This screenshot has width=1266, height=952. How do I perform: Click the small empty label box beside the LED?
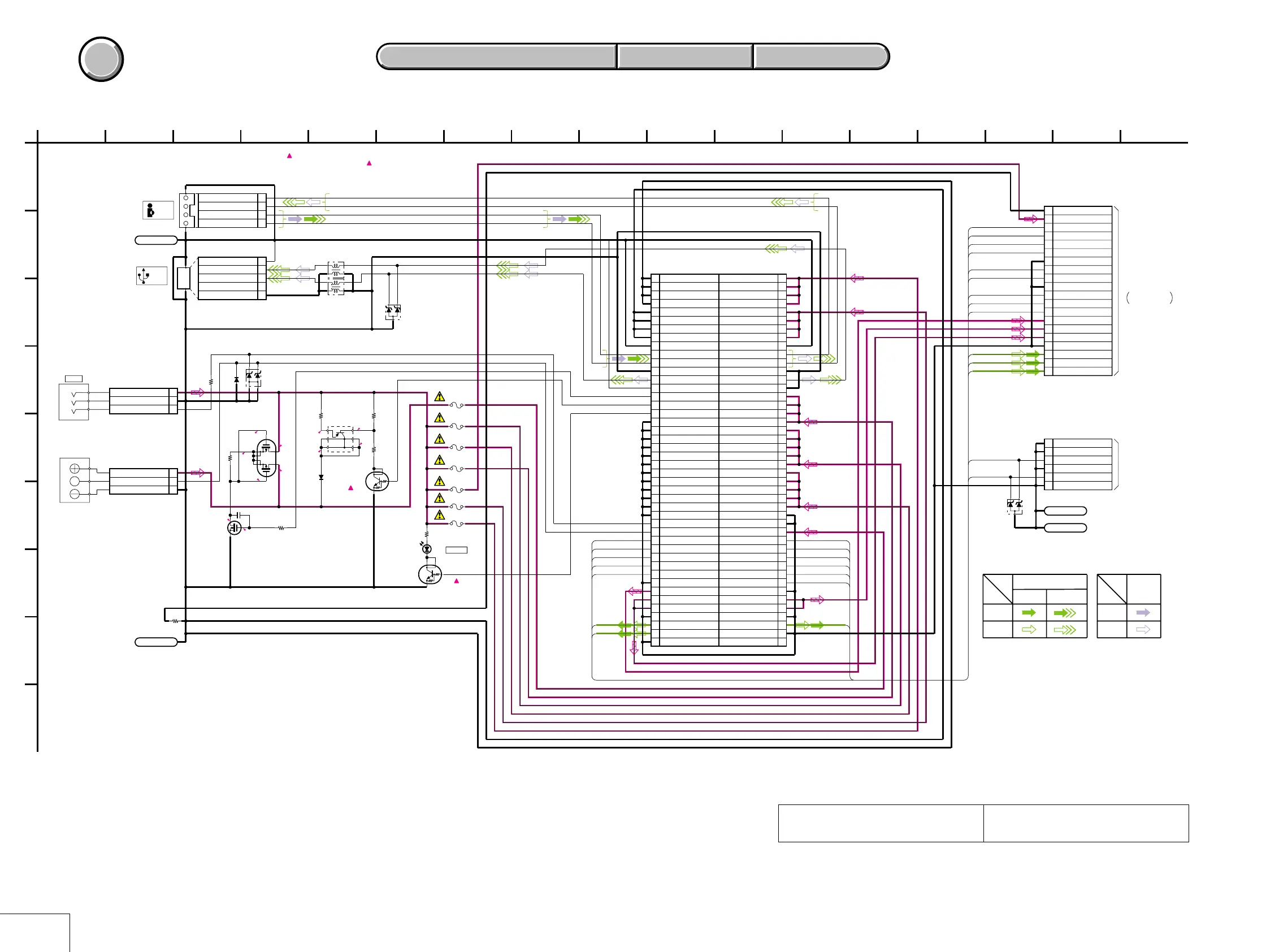click(x=456, y=550)
